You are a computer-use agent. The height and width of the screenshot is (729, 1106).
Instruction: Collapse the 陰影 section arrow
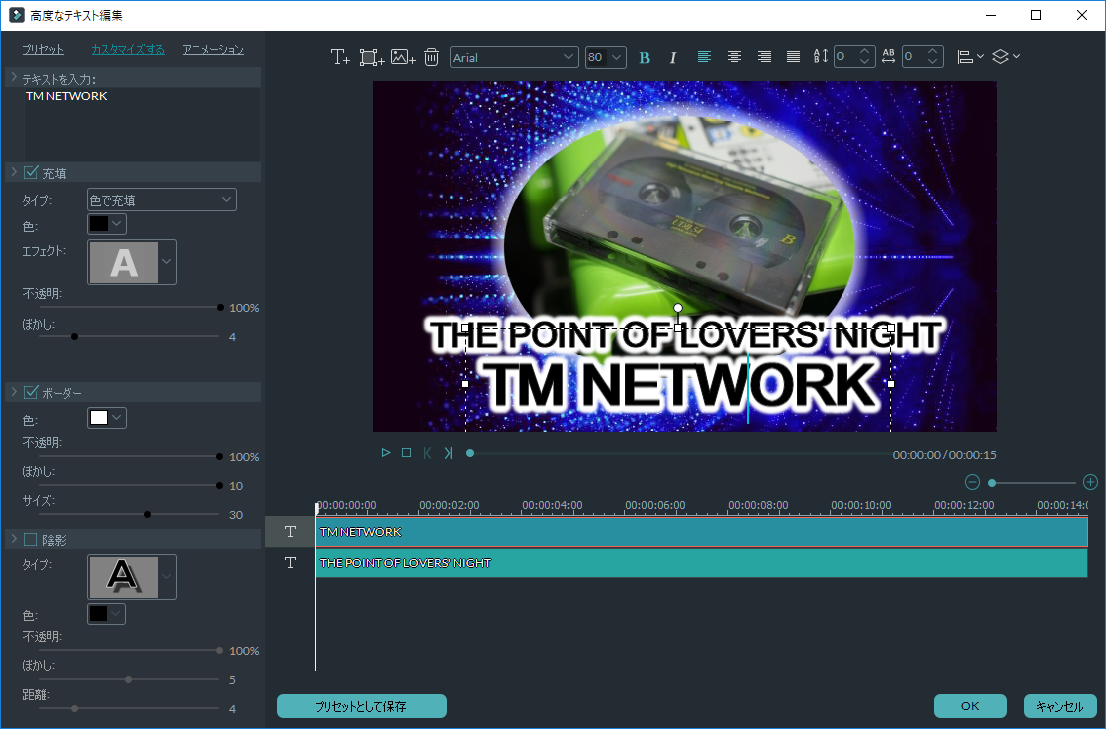[x=13, y=539]
